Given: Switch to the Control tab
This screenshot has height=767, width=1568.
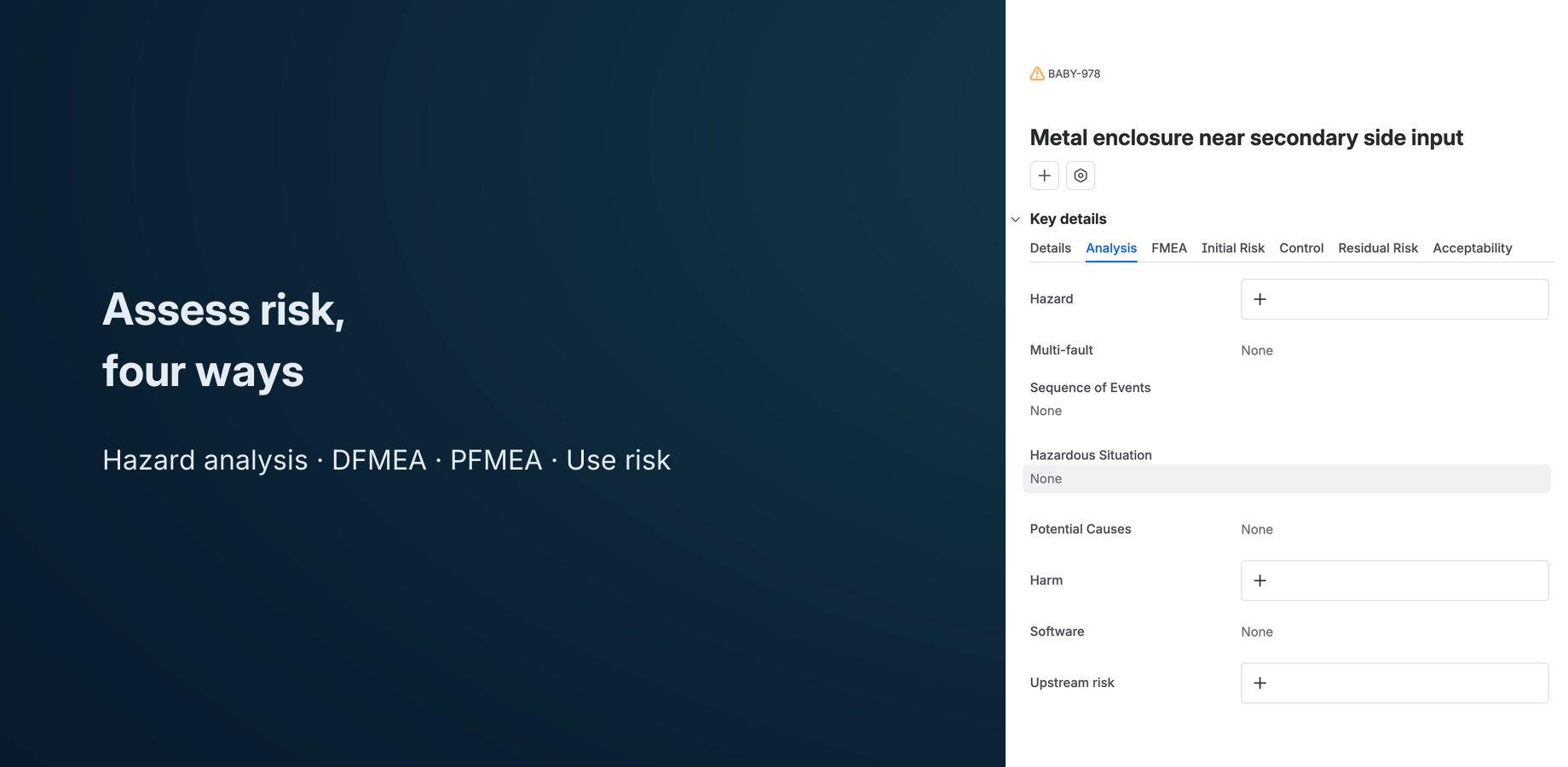Looking at the screenshot, I should click(x=1301, y=248).
